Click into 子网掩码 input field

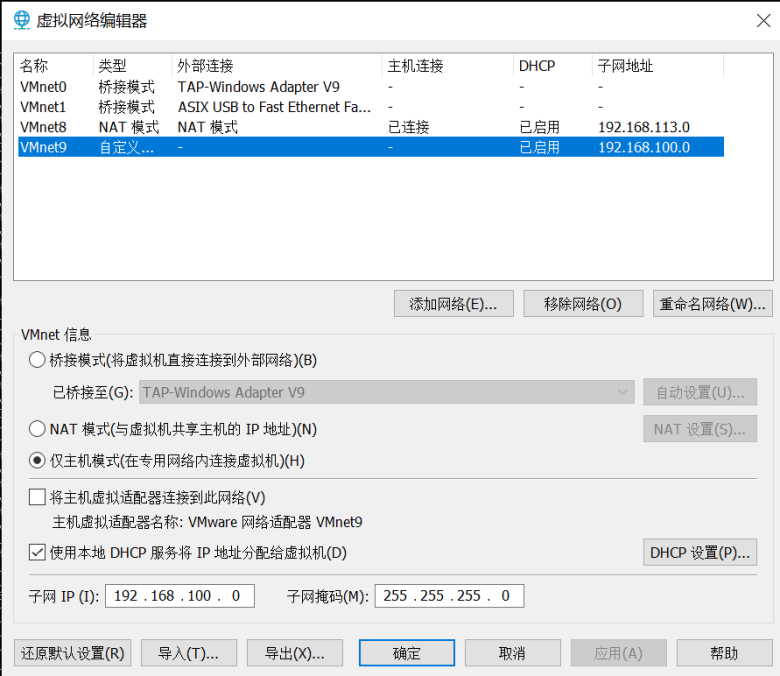point(449,596)
